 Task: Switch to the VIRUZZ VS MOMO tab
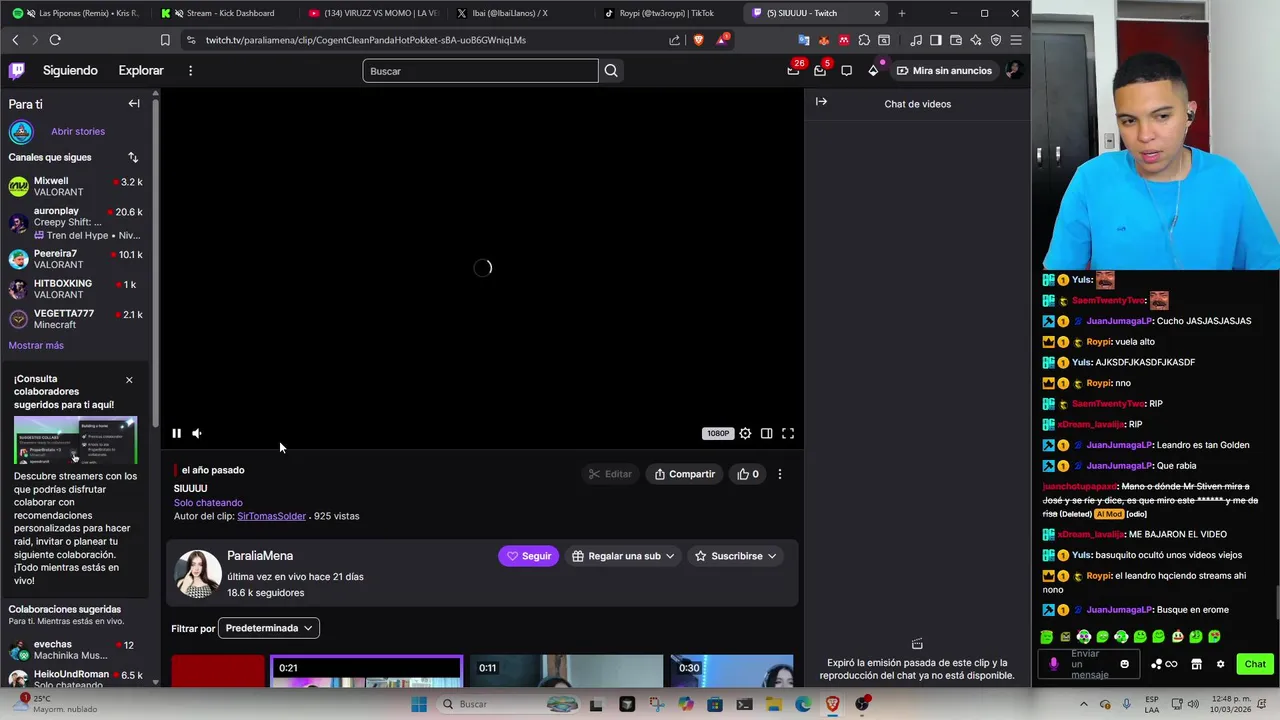coord(373,13)
